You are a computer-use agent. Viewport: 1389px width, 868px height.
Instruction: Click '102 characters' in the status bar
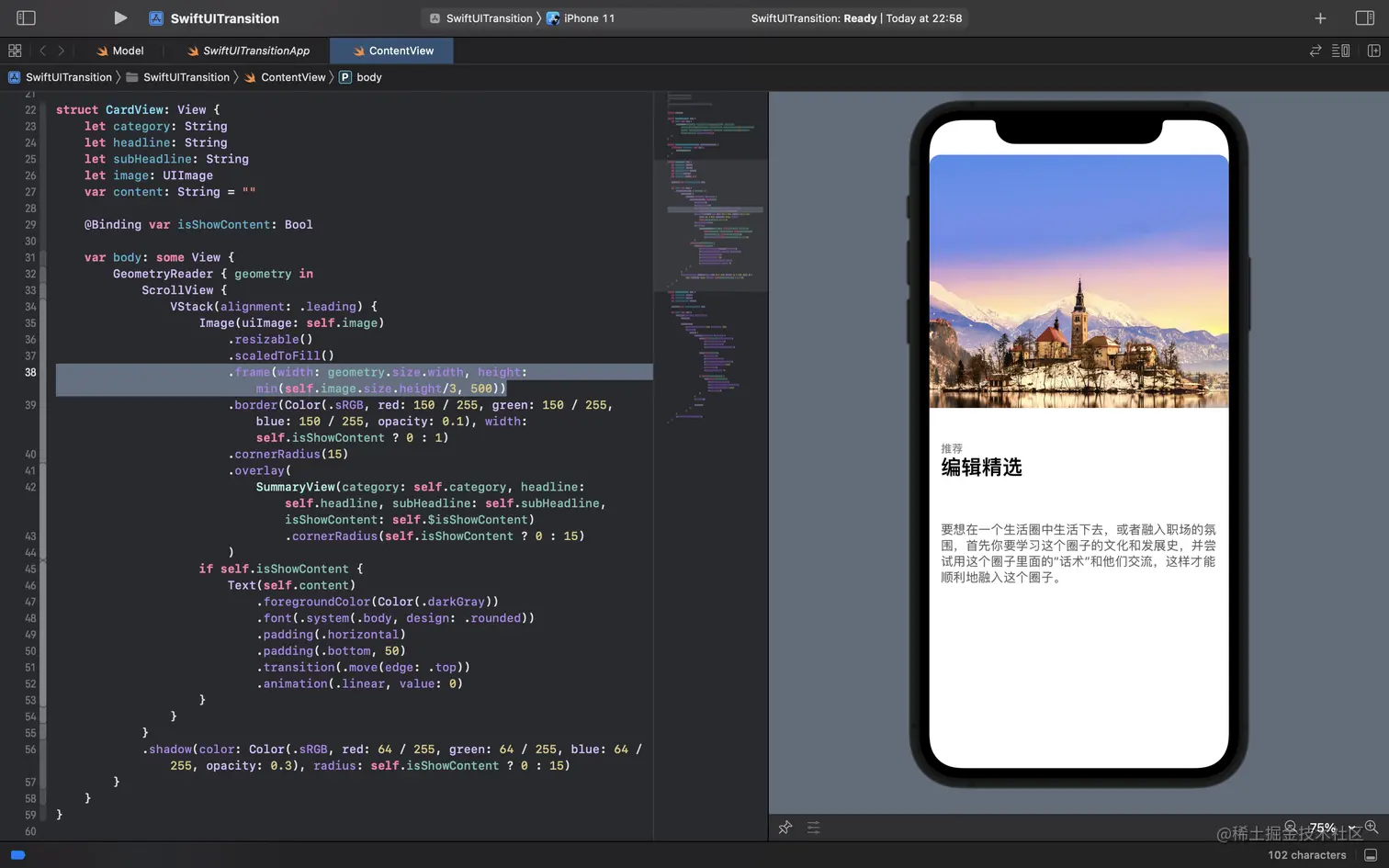click(1307, 855)
